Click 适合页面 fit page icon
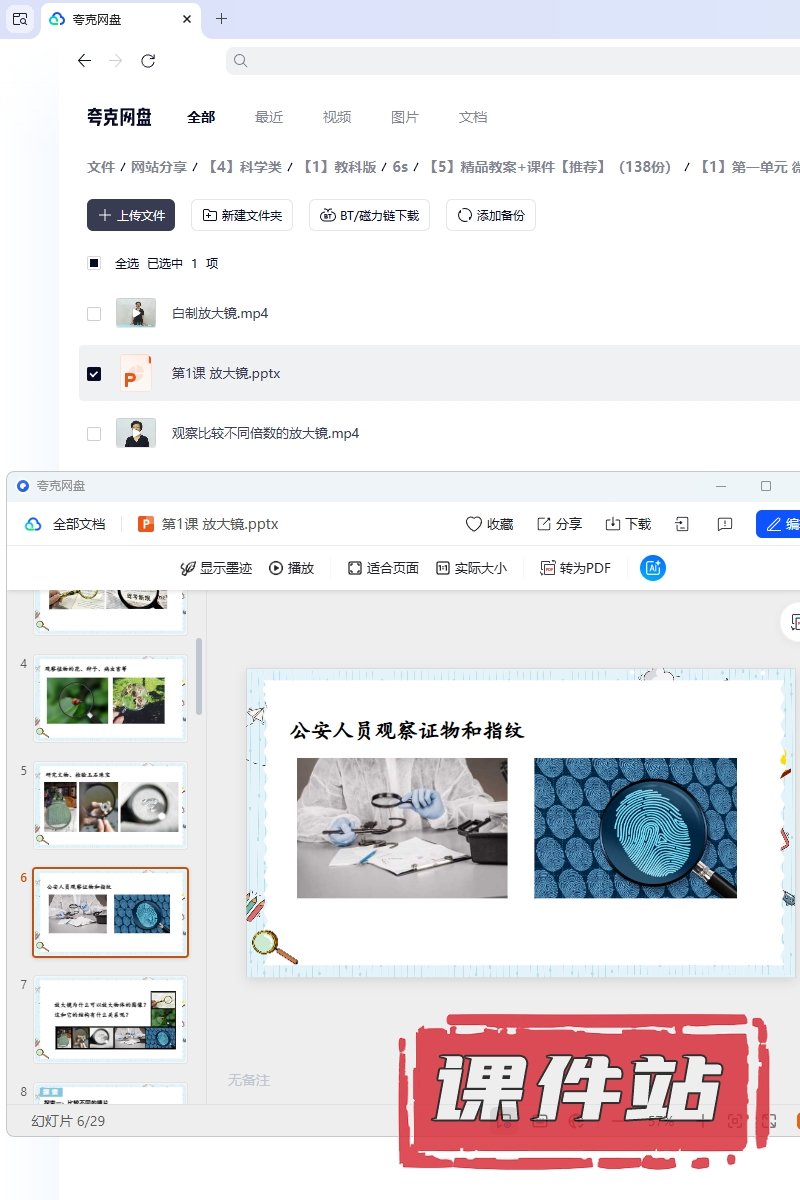 pos(354,568)
